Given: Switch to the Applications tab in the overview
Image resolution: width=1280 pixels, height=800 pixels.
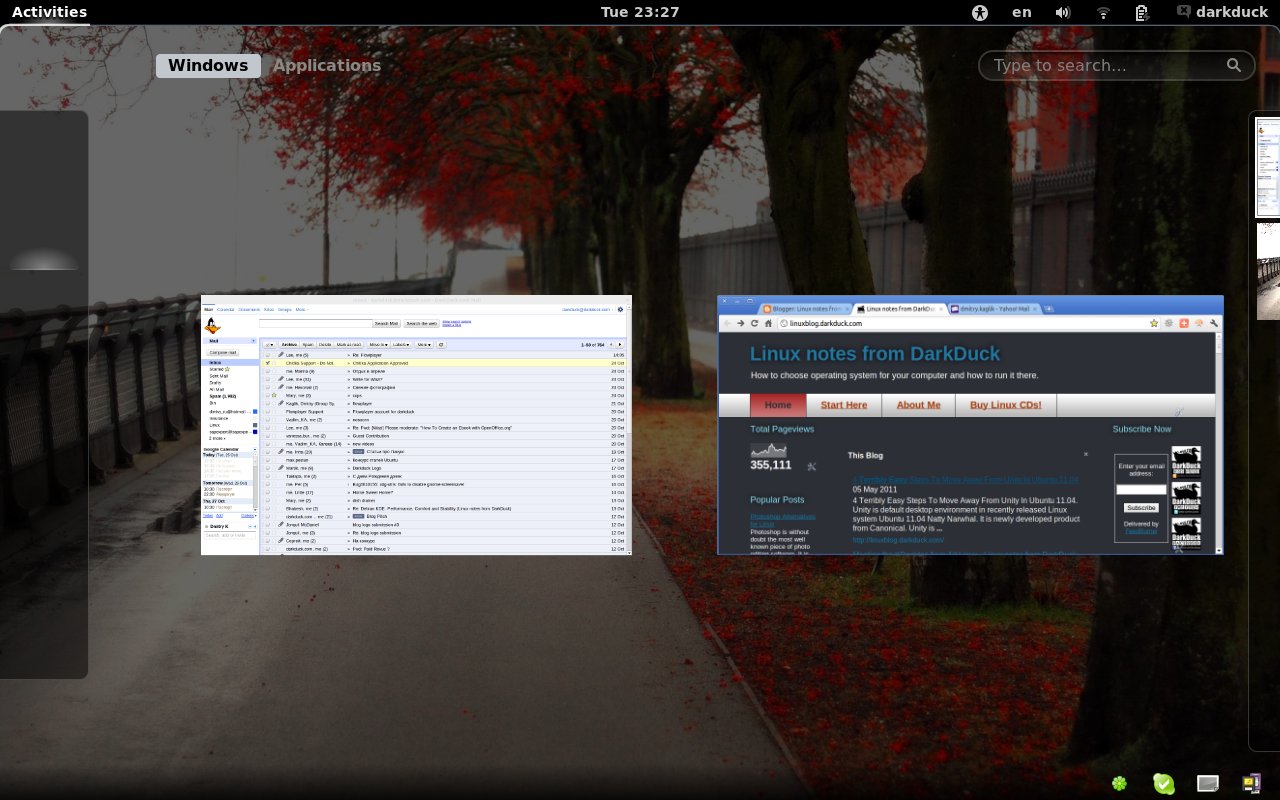Looking at the screenshot, I should click(327, 65).
